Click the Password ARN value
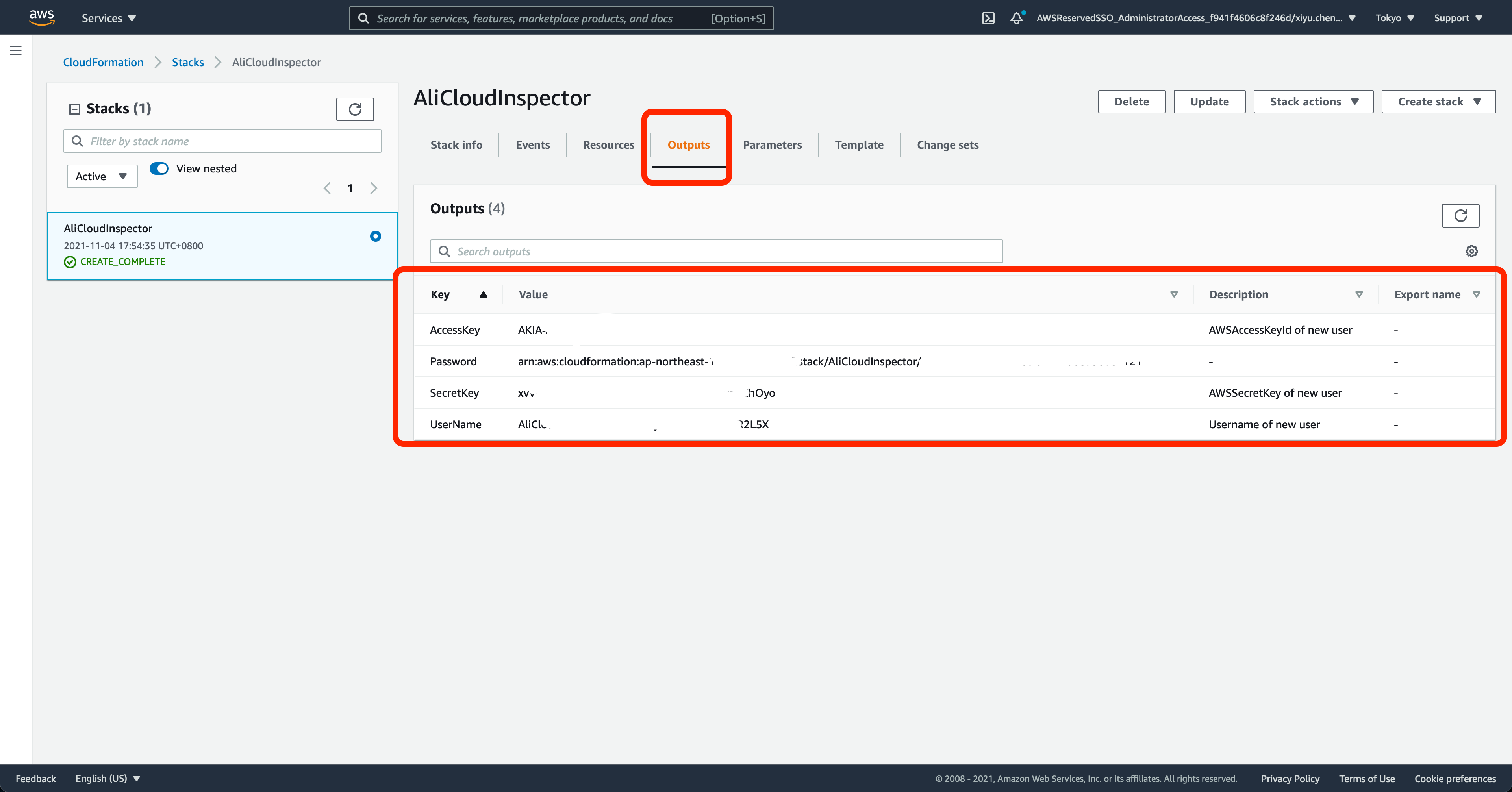 point(829,361)
